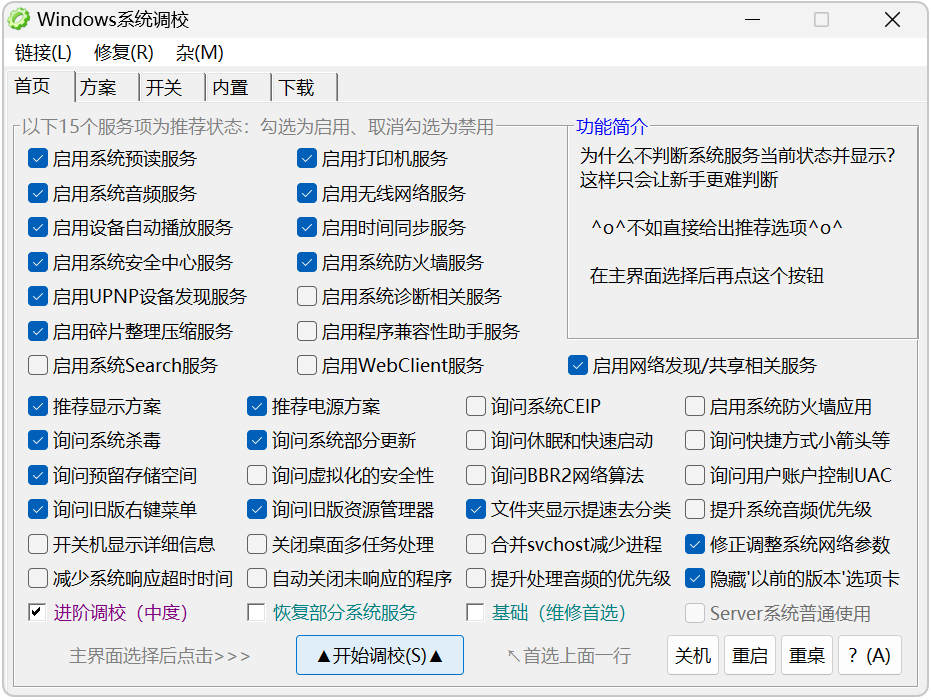Uncheck 启用网络发现/共享相关服务
Viewport: 931px width, 700px height.
[578, 365]
